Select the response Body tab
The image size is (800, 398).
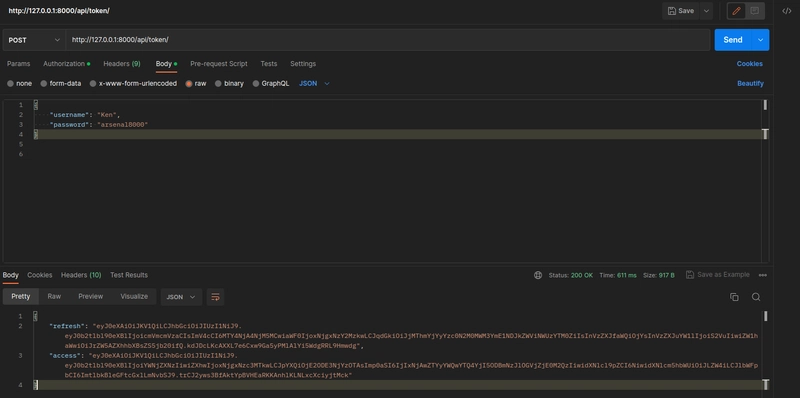pos(10,275)
